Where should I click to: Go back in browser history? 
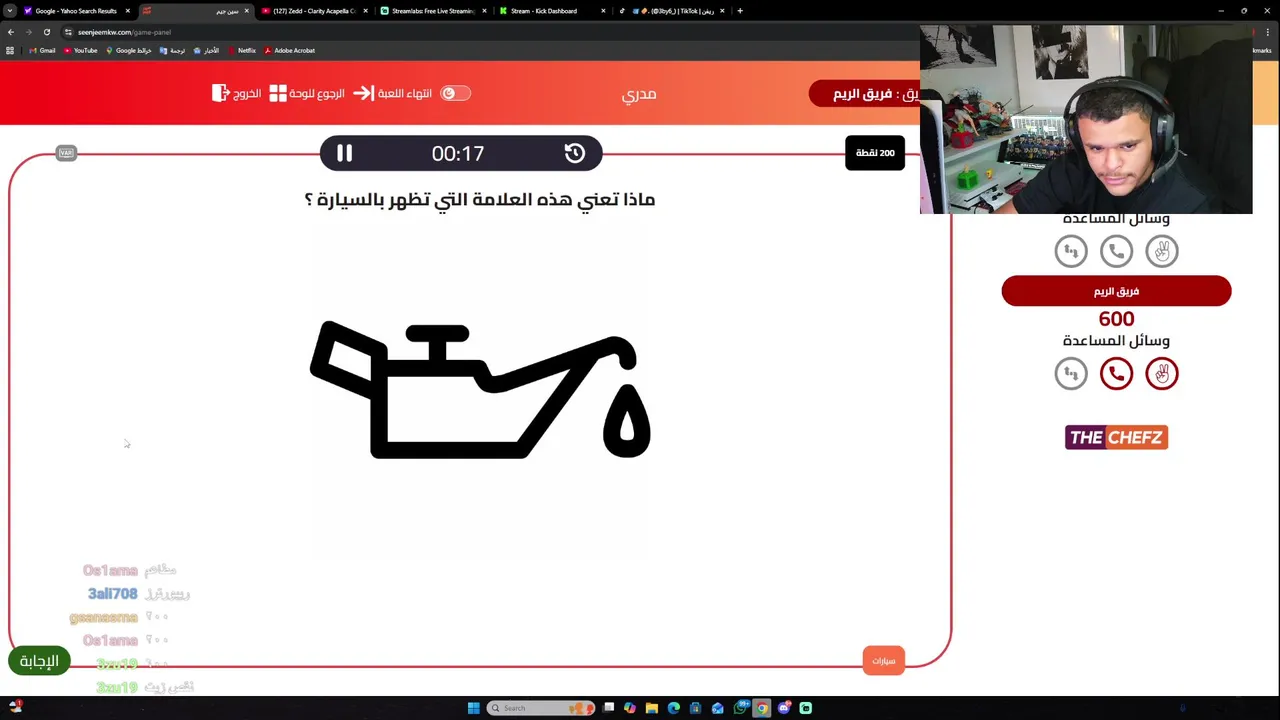10,32
